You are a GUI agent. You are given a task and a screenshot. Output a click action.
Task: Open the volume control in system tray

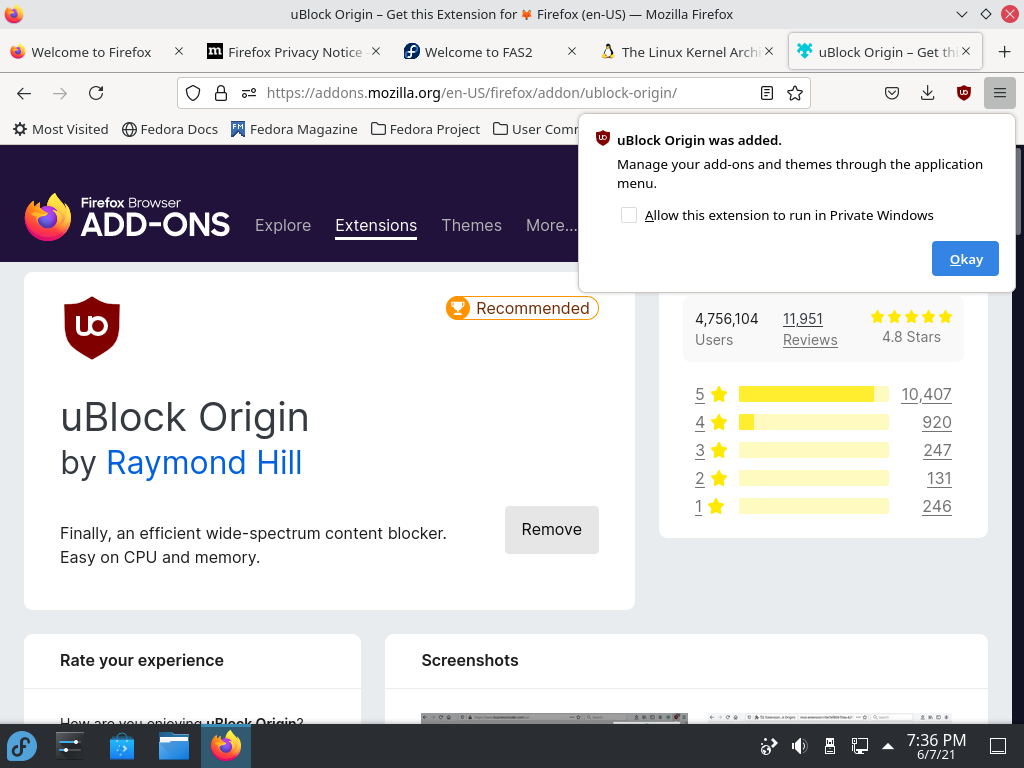[799, 746]
